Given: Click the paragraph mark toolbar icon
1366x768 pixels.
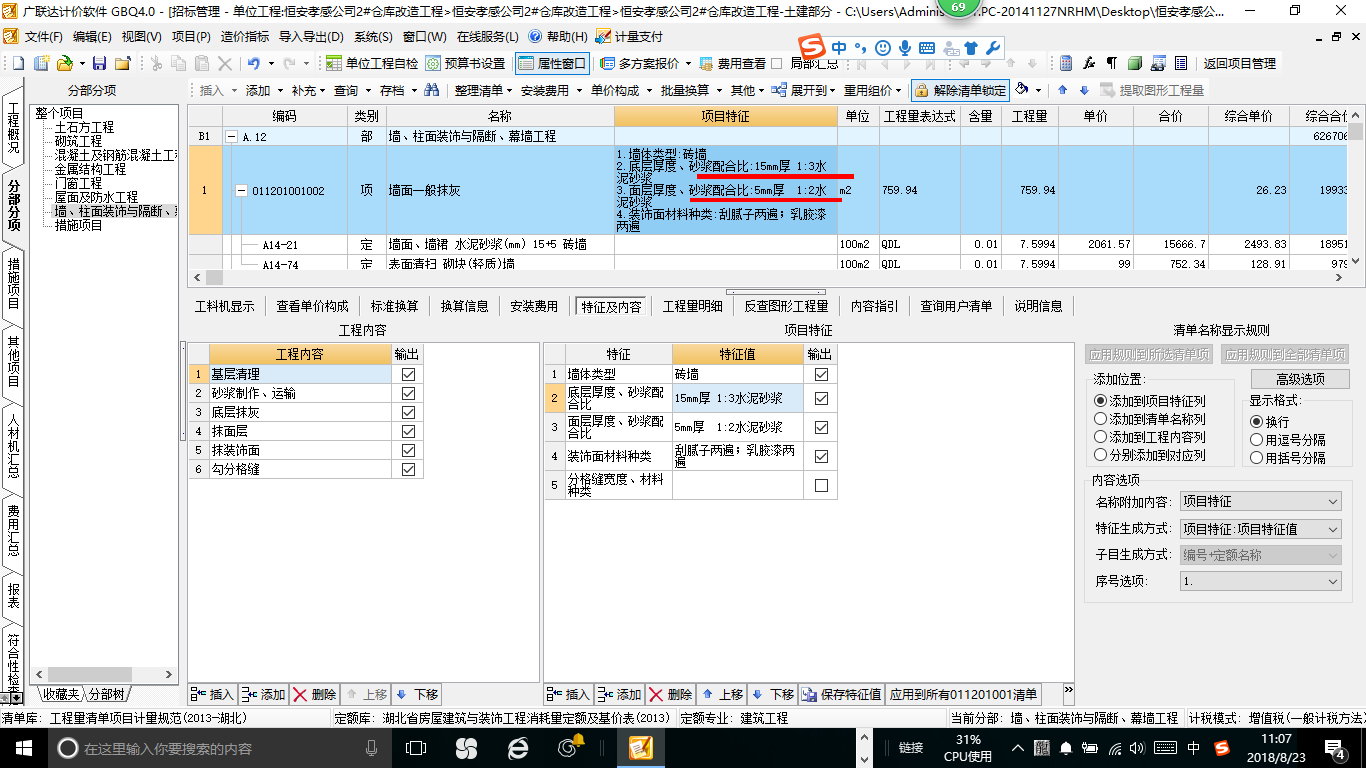Looking at the screenshot, I should coord(1111,63).
